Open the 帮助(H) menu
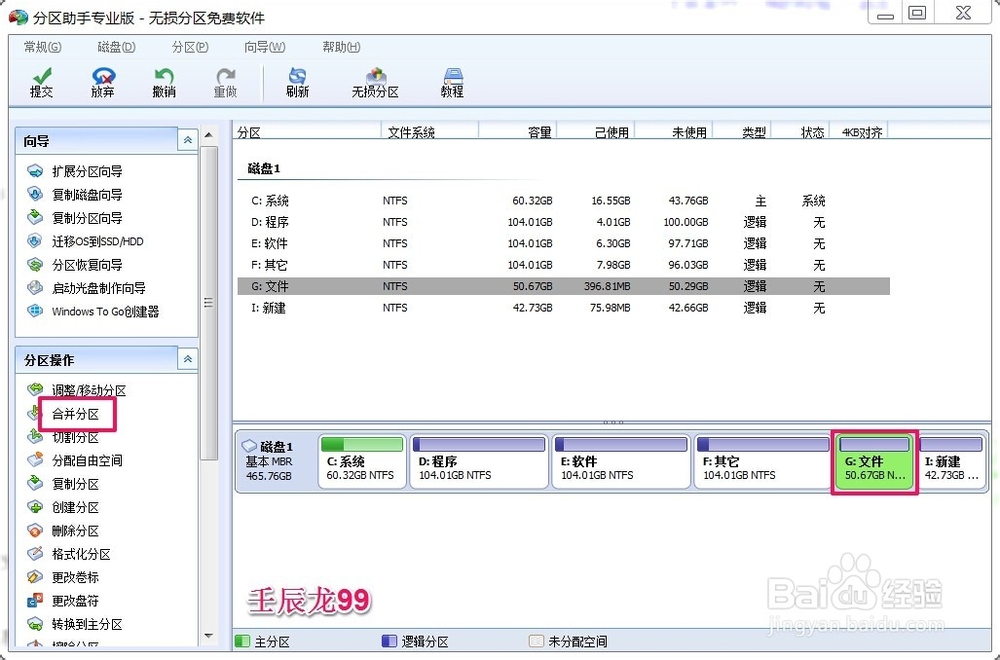 (x=341, y=47)
